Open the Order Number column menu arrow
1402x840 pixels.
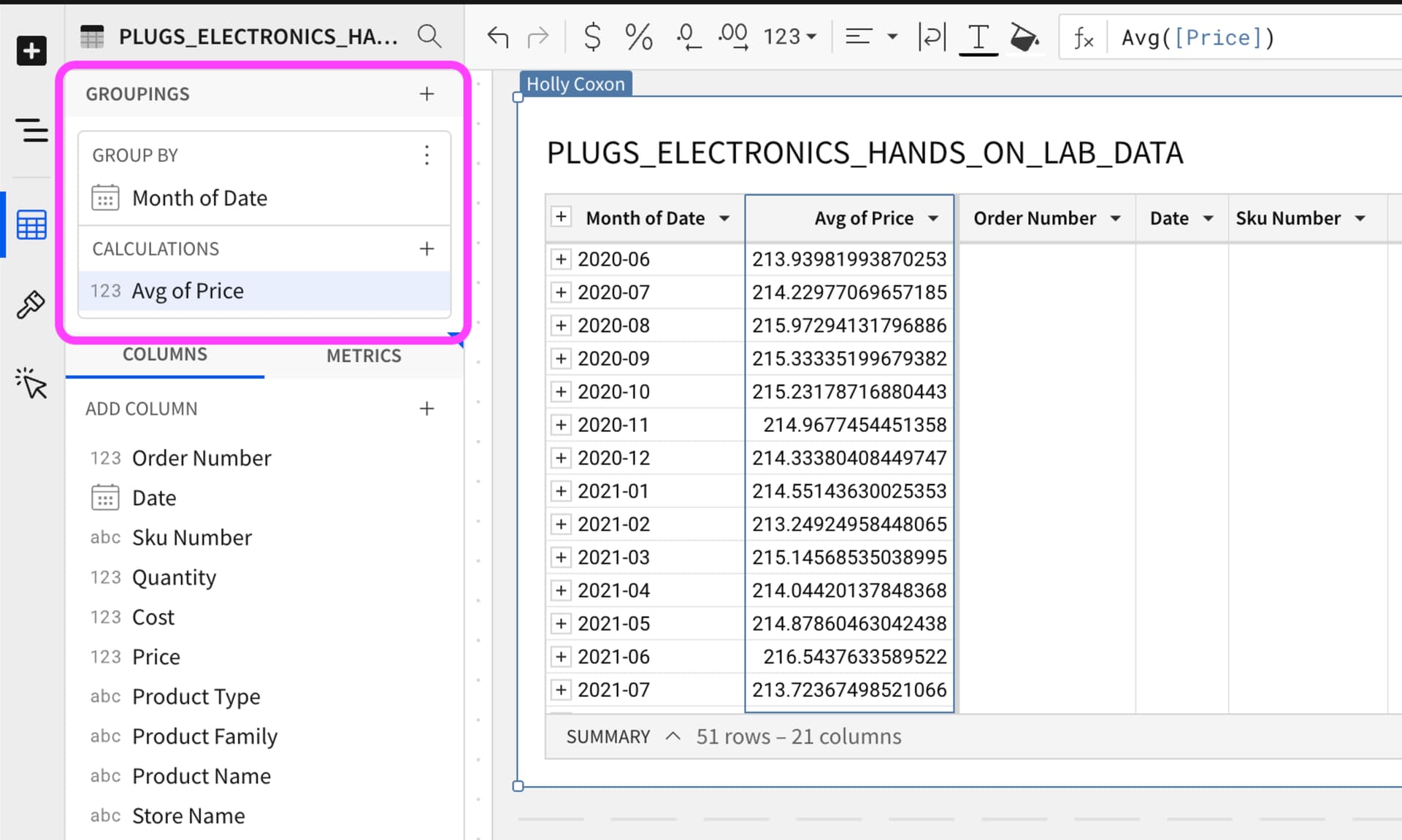click(x=1116, y=218)
